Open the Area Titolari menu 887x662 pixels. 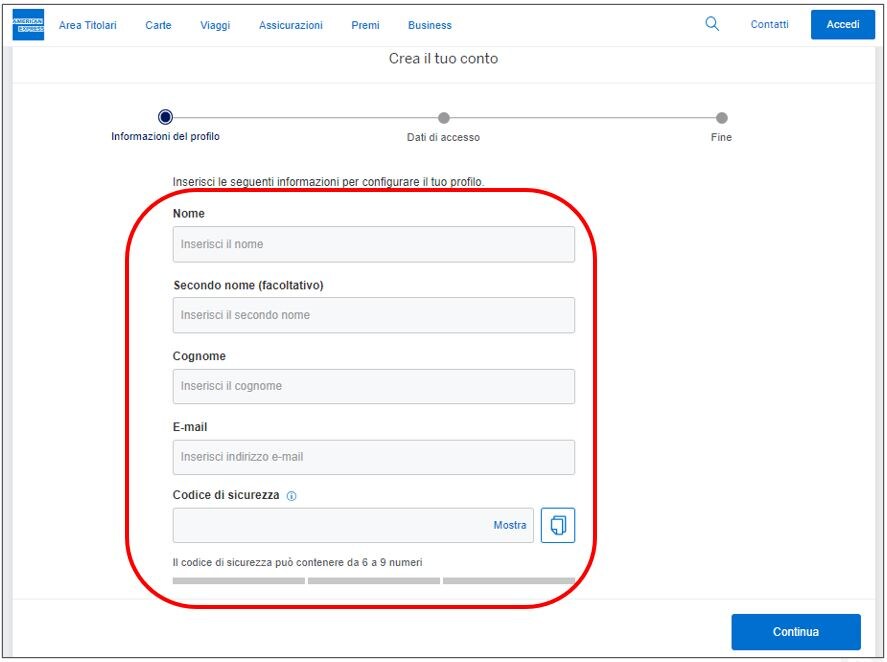[88, 25]
